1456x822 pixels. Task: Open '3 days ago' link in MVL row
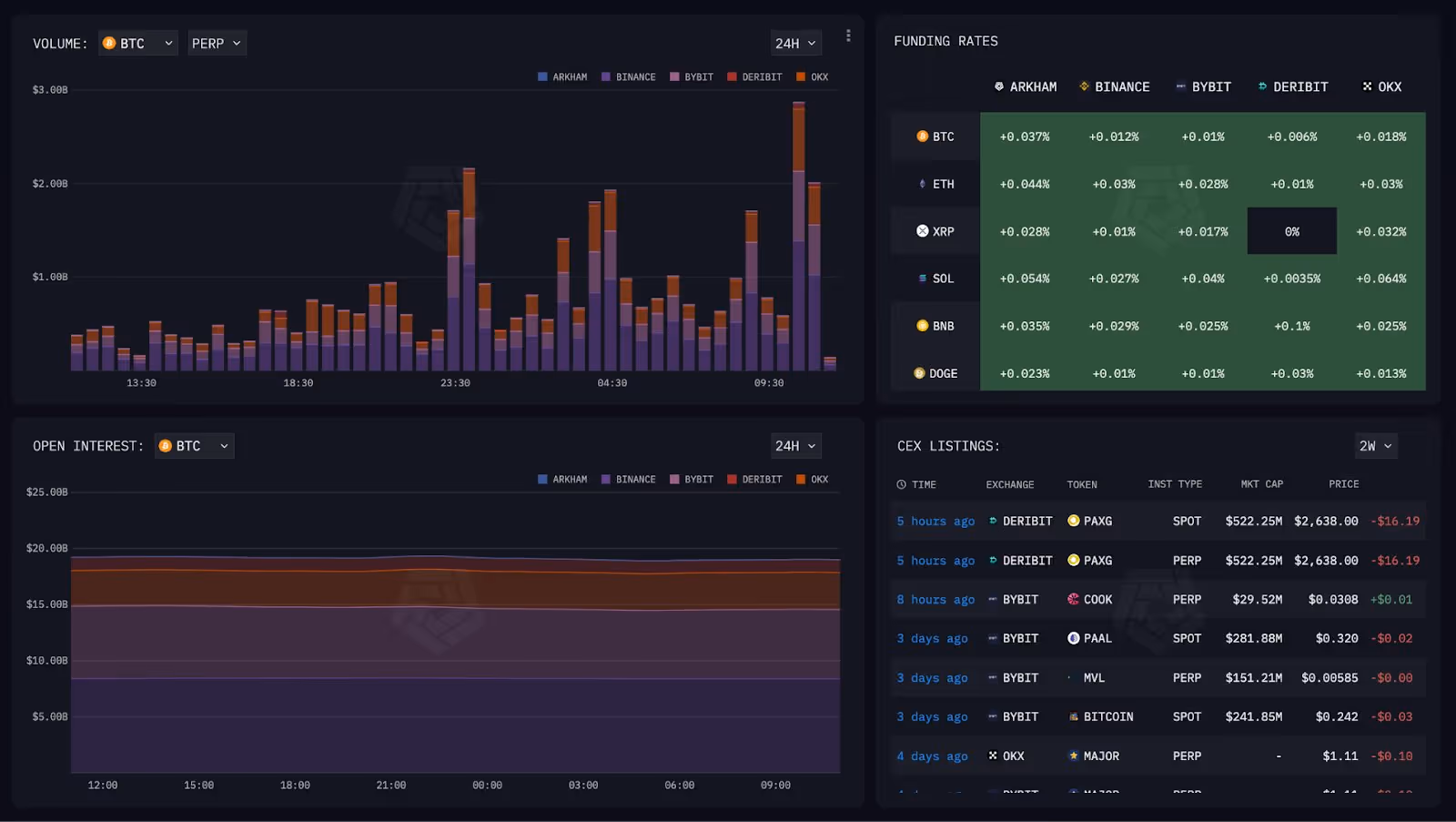point(932,677)
